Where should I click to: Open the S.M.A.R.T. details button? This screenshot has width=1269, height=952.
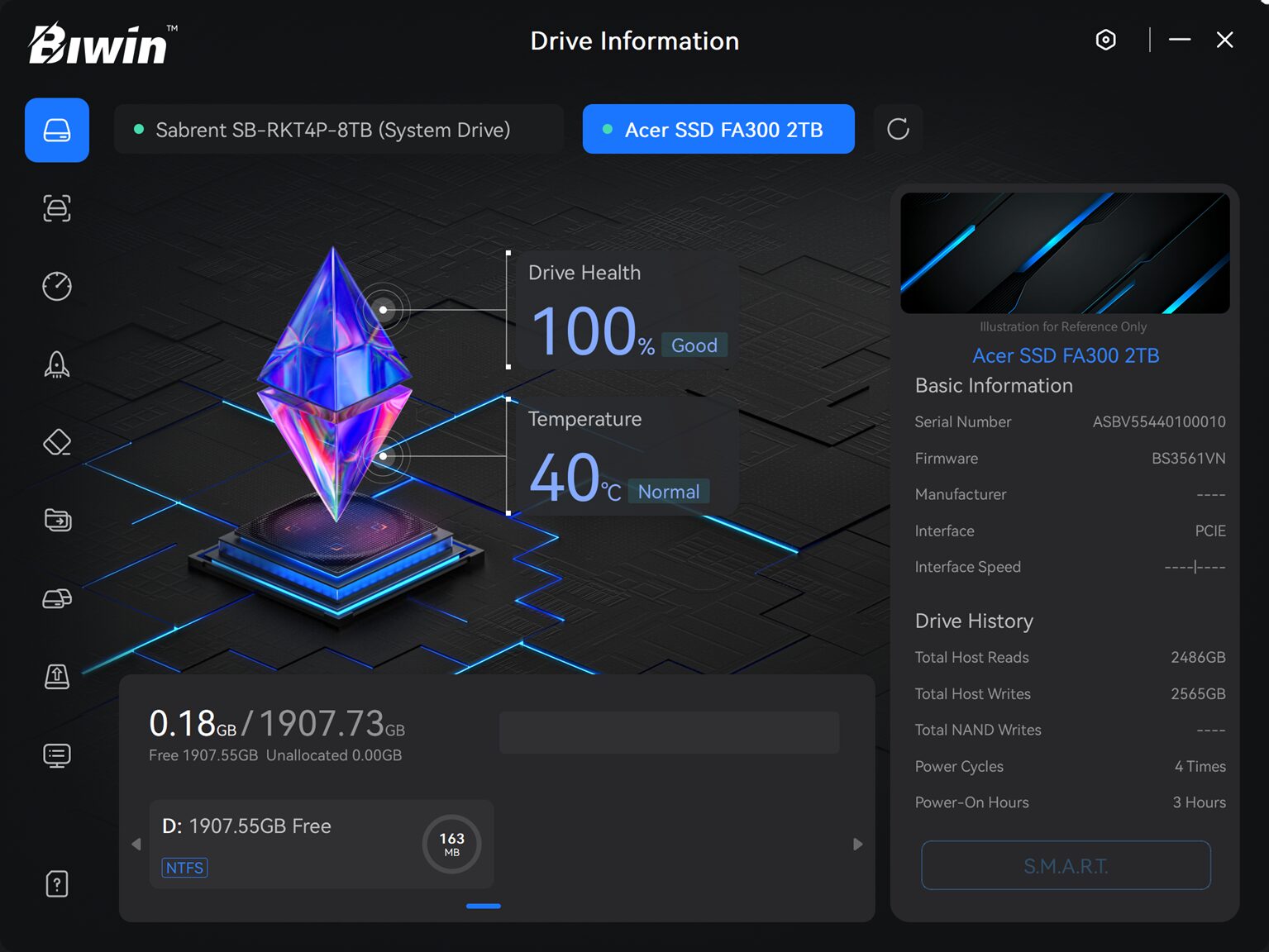[x=1065, y=865]
